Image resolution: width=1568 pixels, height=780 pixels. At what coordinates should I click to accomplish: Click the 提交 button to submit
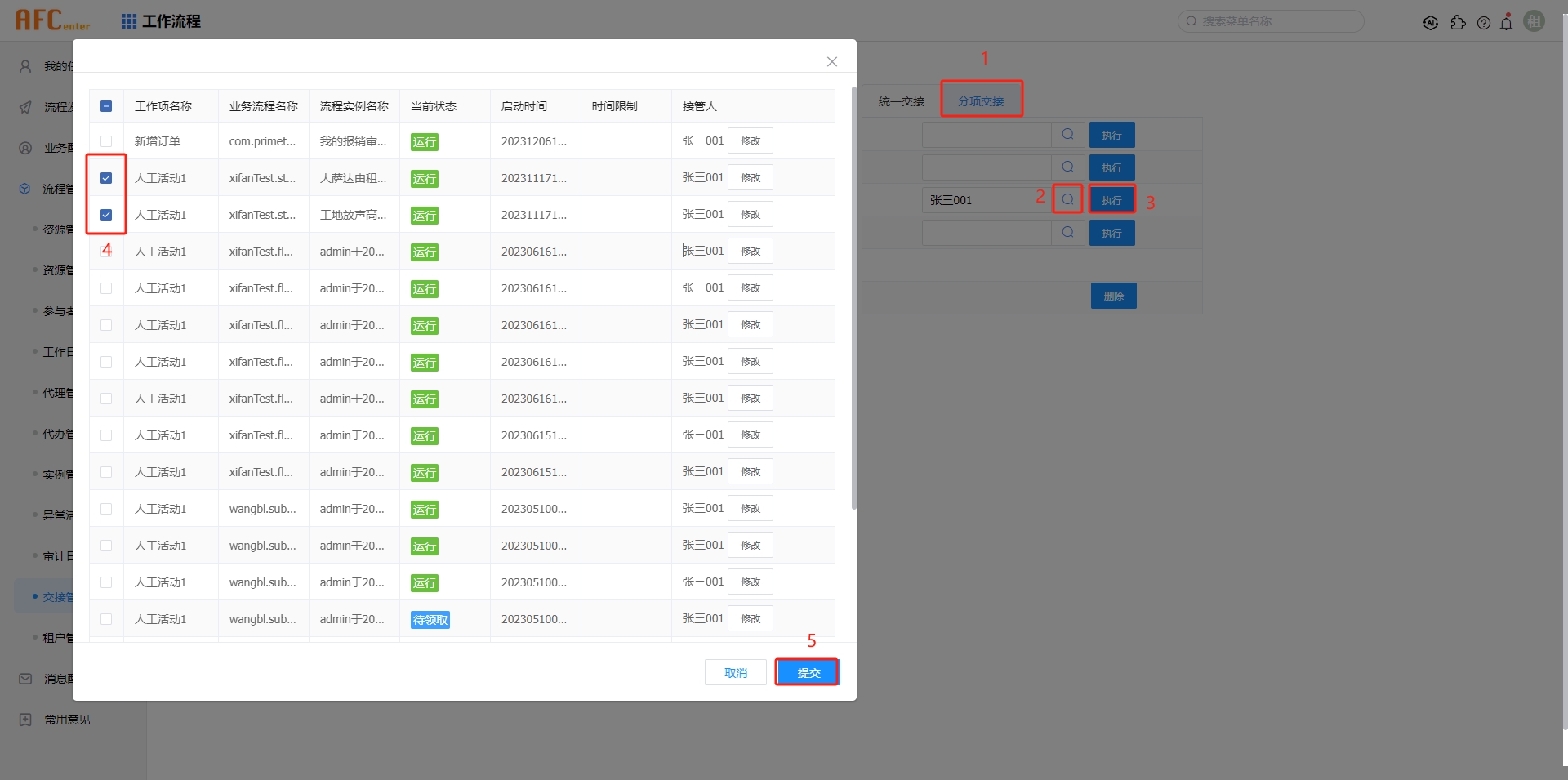click(x=807, y=672)
